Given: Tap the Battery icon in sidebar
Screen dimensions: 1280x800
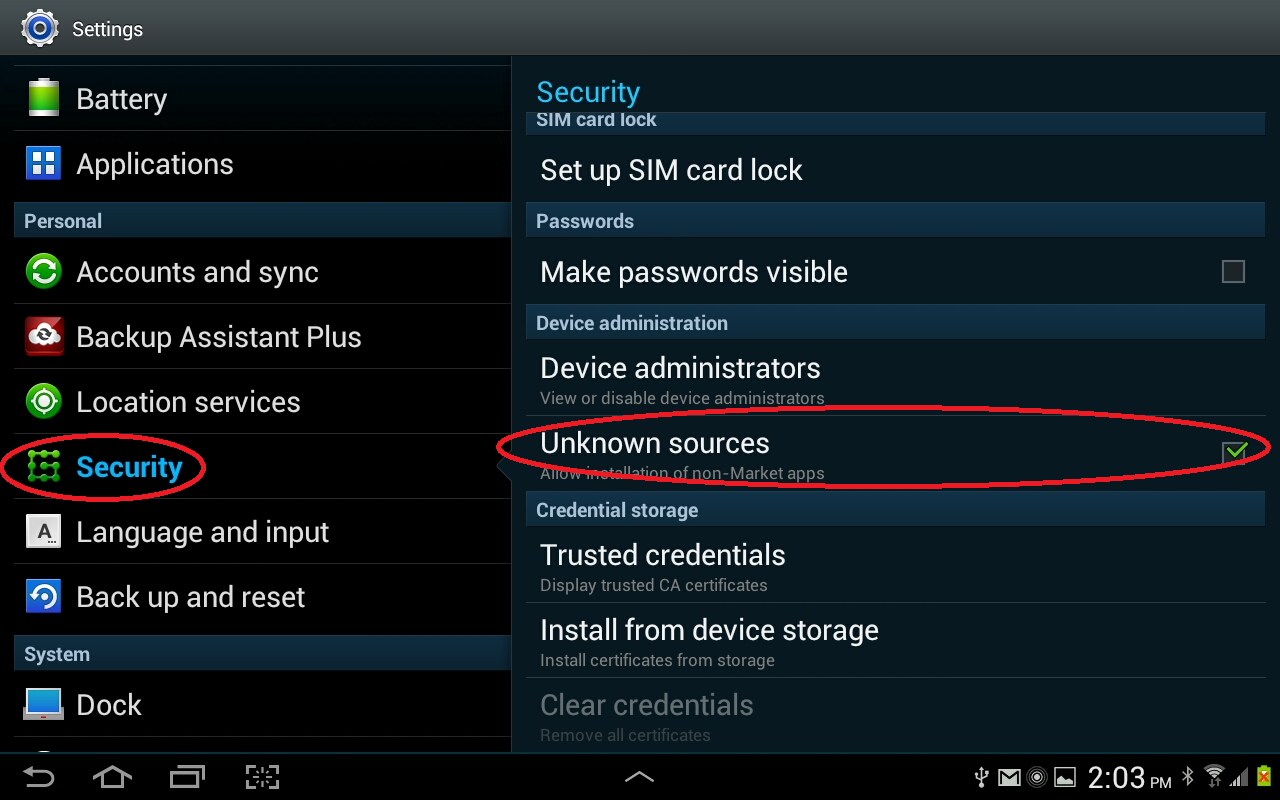Looking at the screenshot, I should (44, 99).
